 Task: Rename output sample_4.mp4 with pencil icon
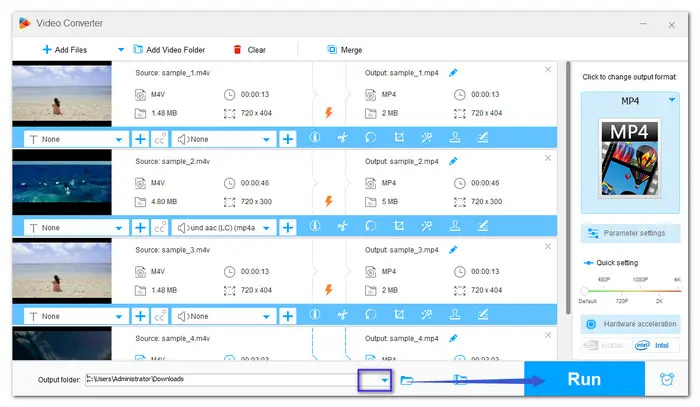pyautogui.click(x=453, y=338)
